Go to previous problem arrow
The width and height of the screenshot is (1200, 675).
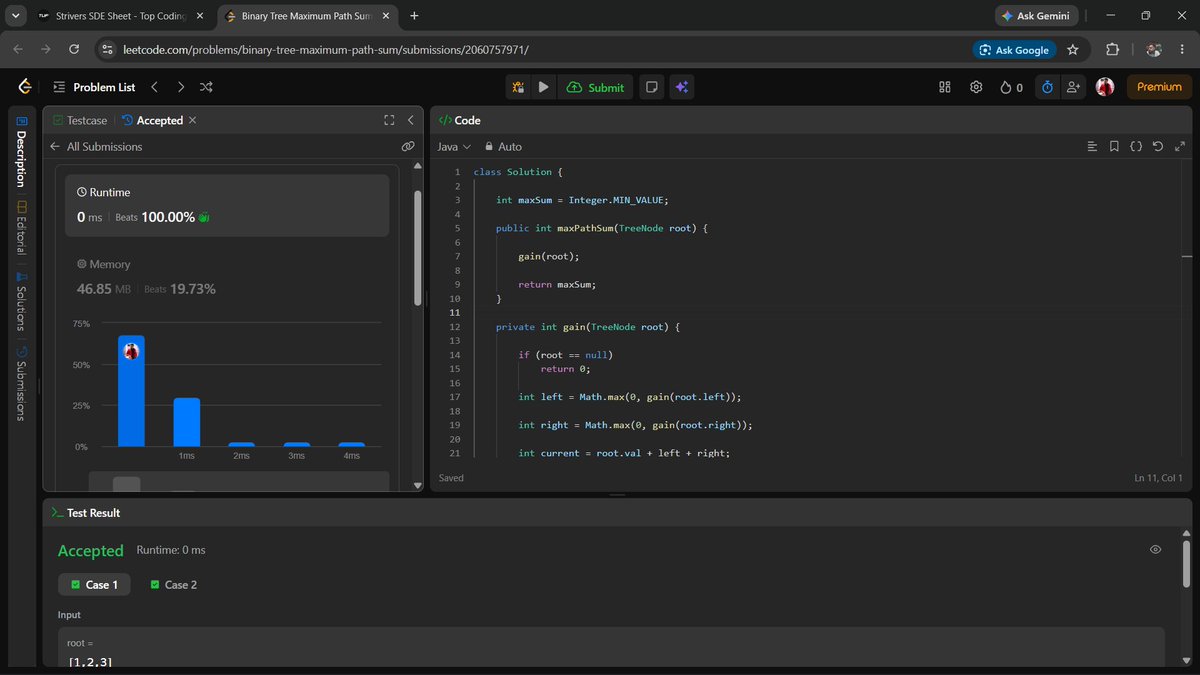(x=154, y=87)
